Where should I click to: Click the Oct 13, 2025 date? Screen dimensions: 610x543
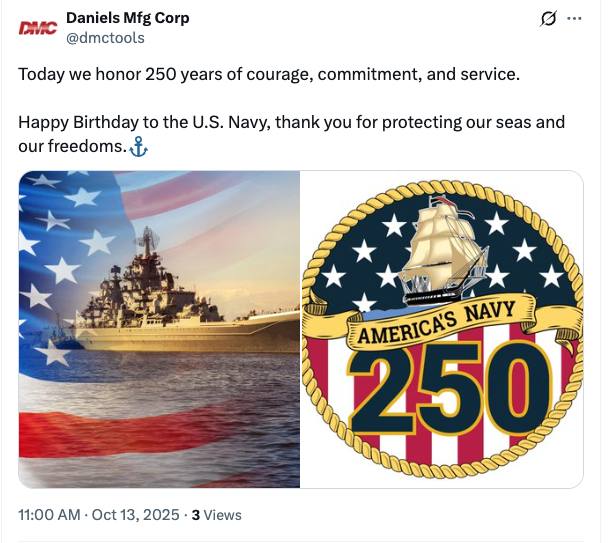coord(135,515)
